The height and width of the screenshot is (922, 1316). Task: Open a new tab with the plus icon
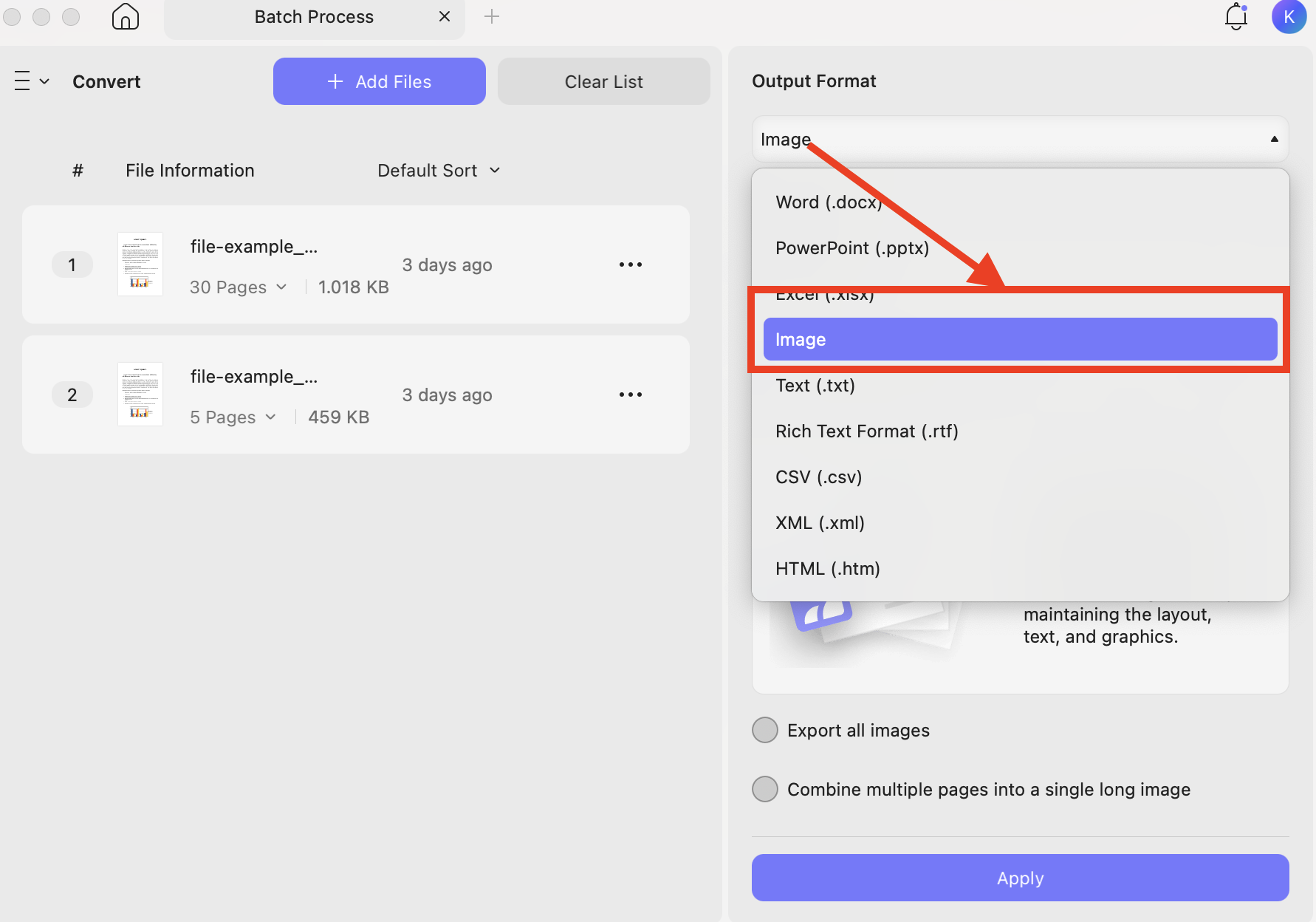(x=491, y=16)
